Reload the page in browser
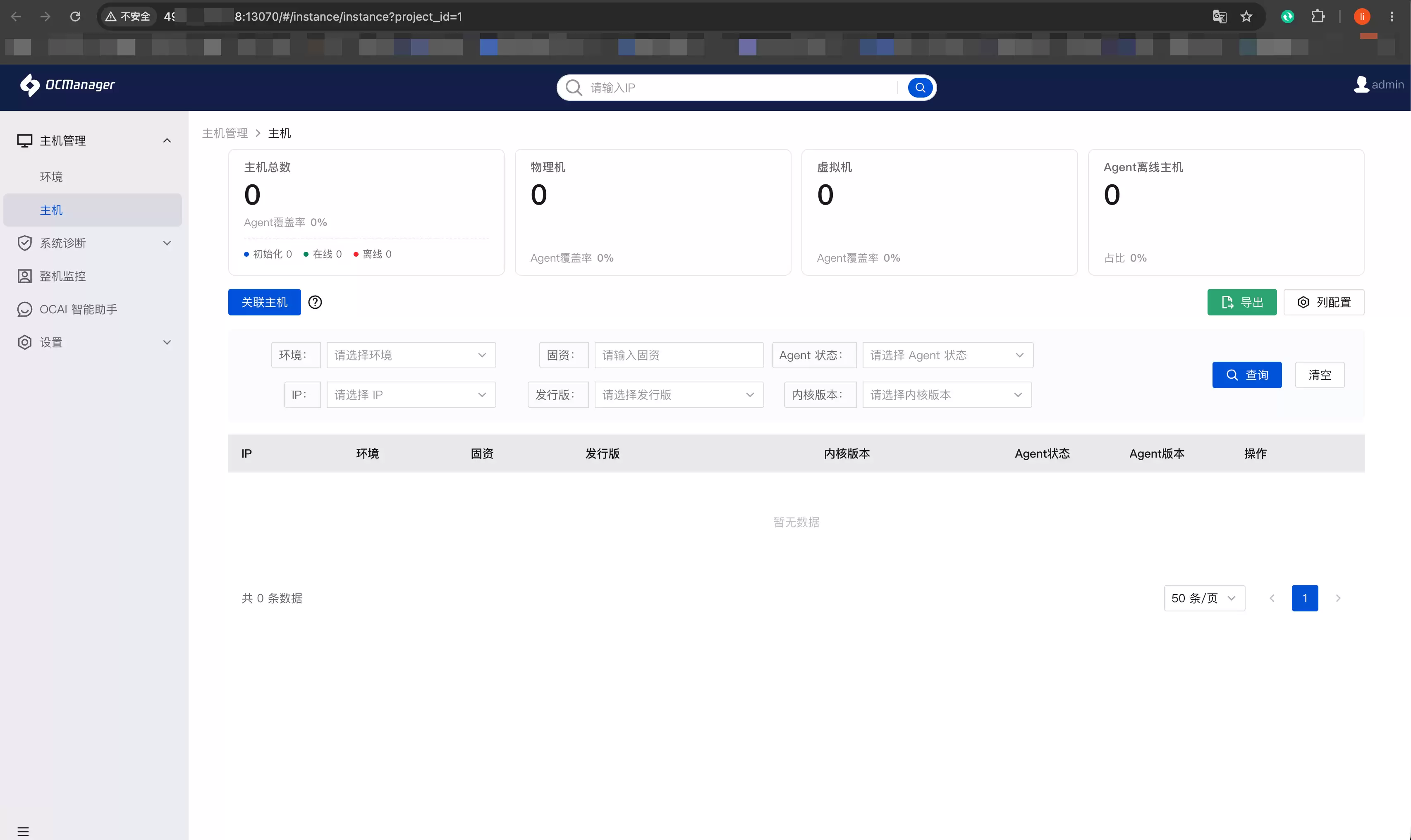Viewport: 1411px width, 840px height. point(75,17)
